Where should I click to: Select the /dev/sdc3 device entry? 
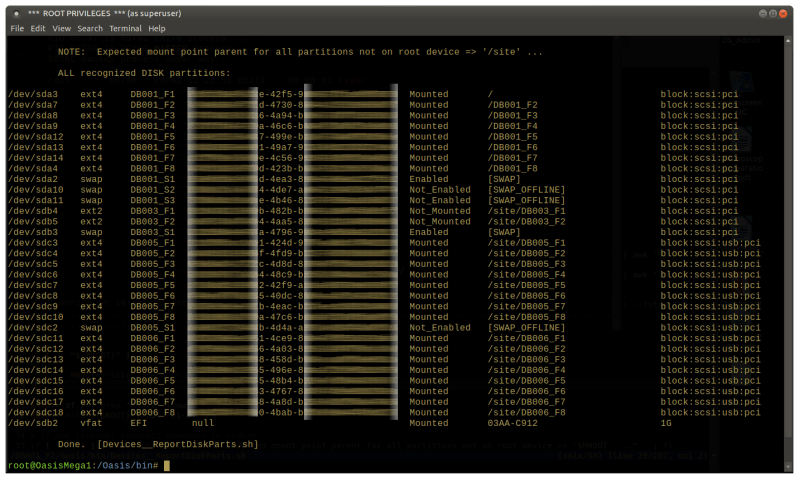[x=33, y=243]
